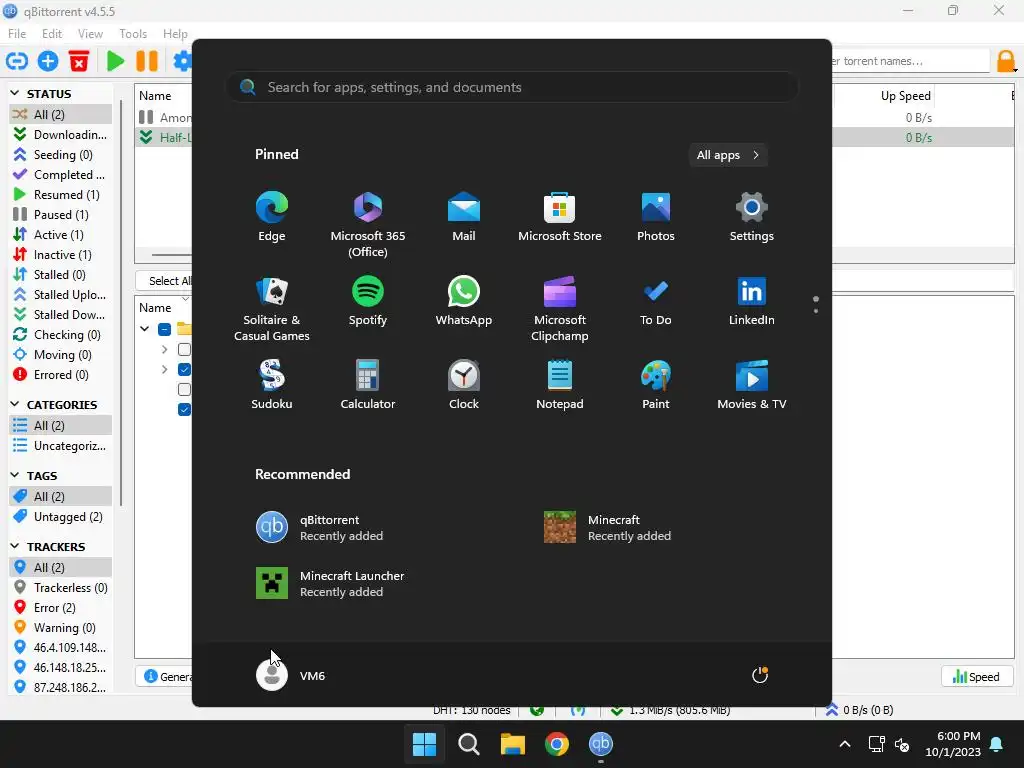Viewport: 1024px width, 768px height.
Task: Open the Mail app
Action: pos(464,217)
